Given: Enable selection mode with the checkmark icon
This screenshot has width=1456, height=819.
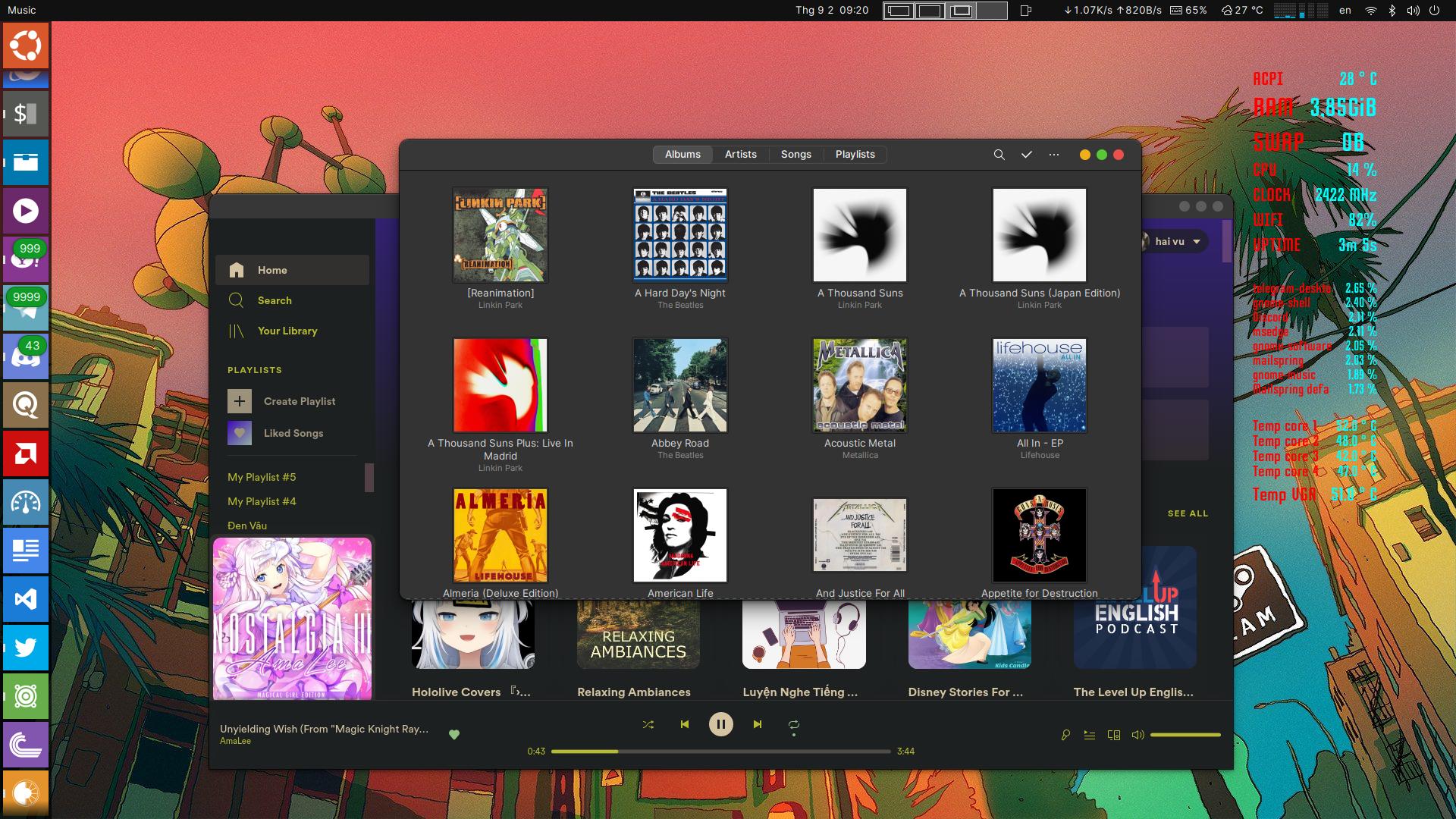Looking at the screenshot, I should coord(1027,155).
